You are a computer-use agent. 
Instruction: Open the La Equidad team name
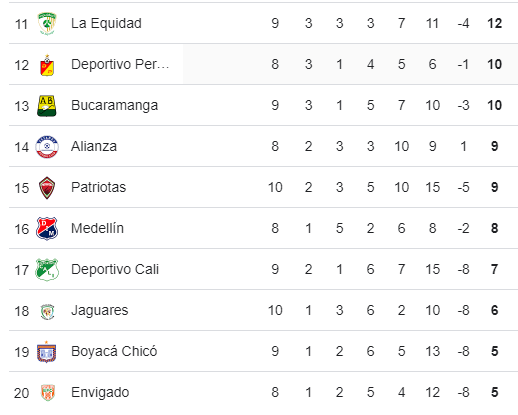106,23
